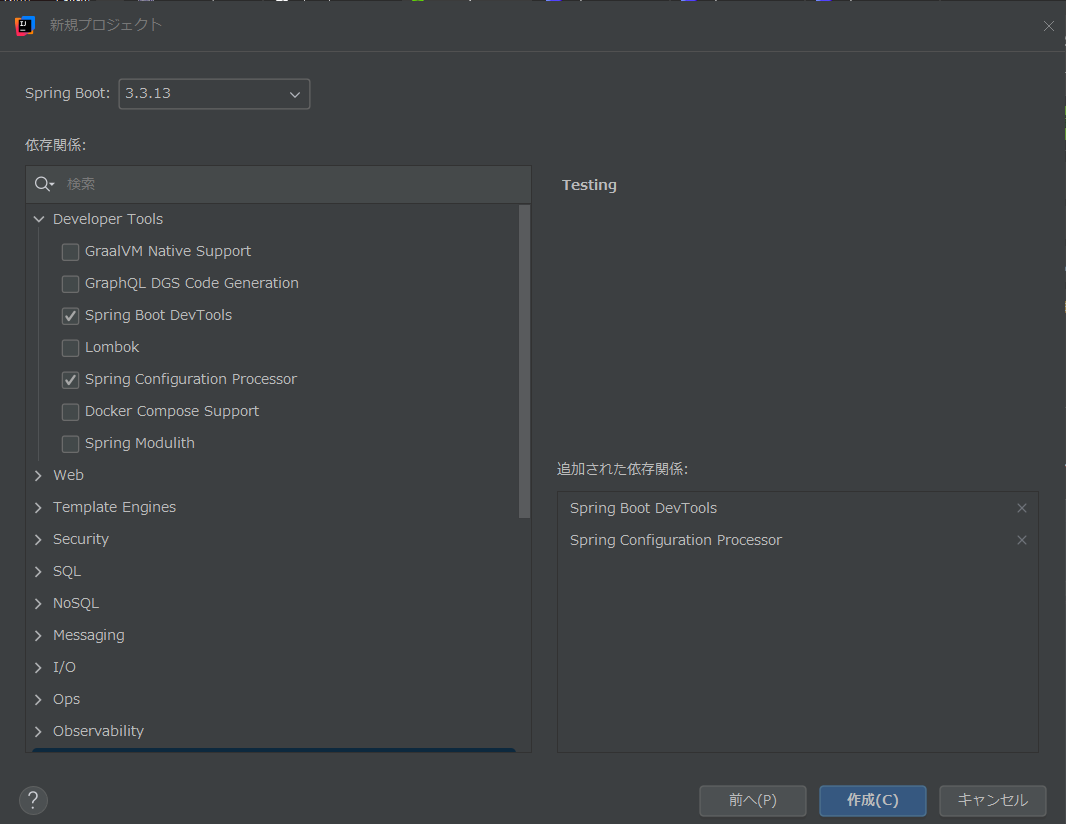Expand the I/O category
The width and height of the screenshot is (1066, 824).
(x=39, y=667)
